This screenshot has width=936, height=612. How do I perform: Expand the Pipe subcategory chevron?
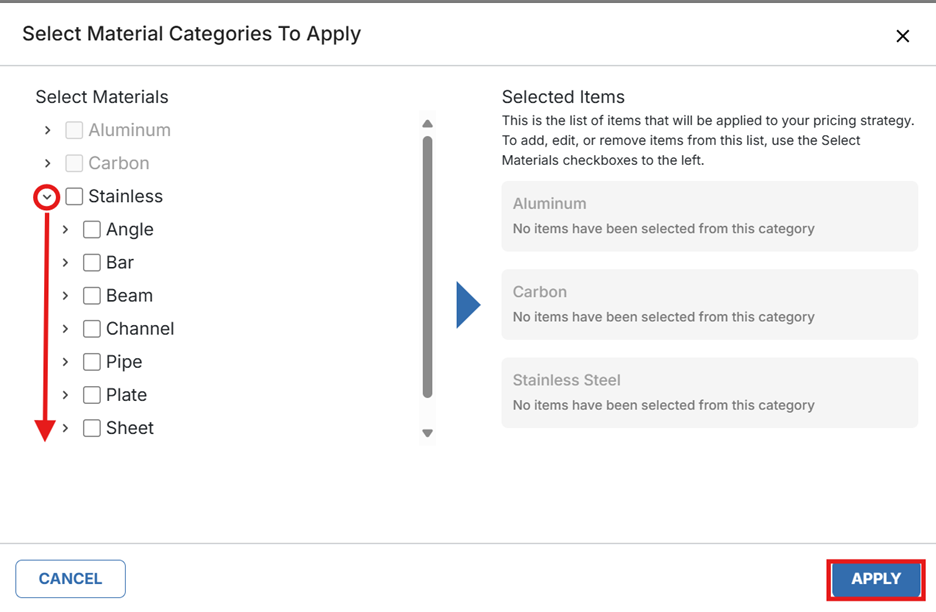[65, 362]
